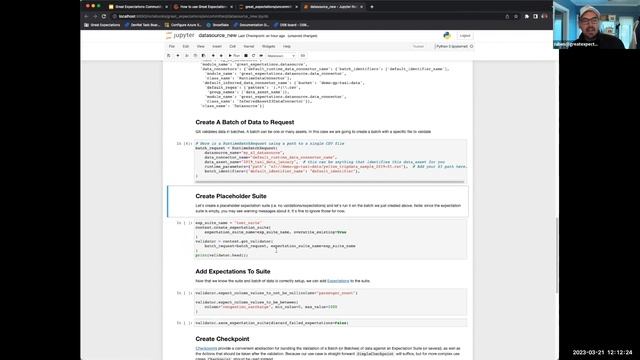Click the presenter webcam thumbnail

(x=596, y=24)
